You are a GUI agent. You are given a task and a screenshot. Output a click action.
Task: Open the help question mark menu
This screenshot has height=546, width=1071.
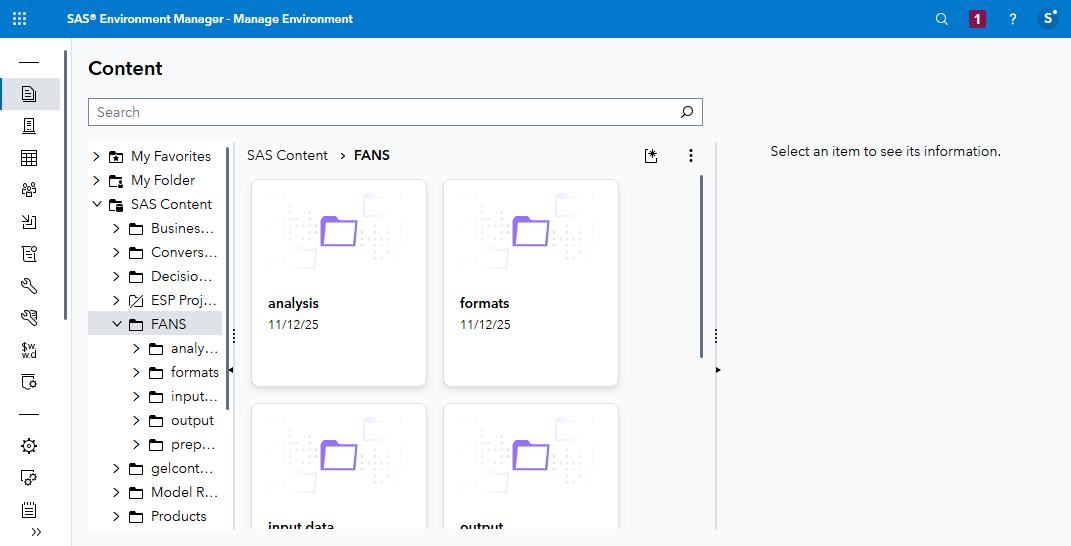pyautogui.click(x=1012, y=19)
